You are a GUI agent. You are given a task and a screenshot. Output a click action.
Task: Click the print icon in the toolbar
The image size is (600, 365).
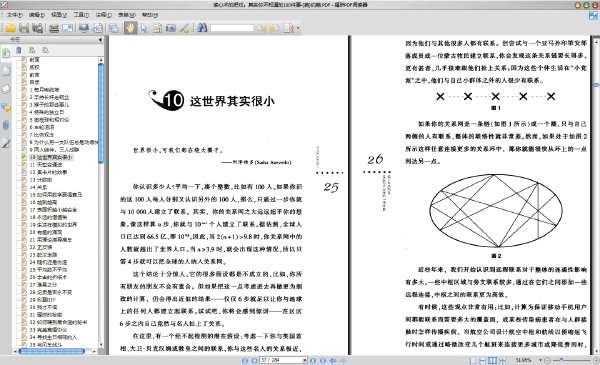(54, 28)
